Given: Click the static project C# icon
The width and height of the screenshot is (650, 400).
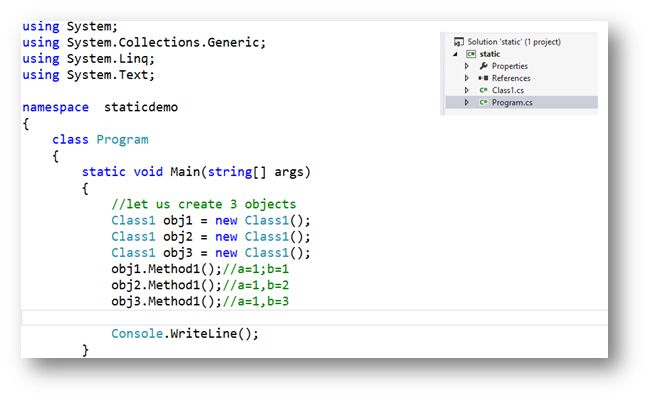Looking at the screenshot, I should point(471,54).
